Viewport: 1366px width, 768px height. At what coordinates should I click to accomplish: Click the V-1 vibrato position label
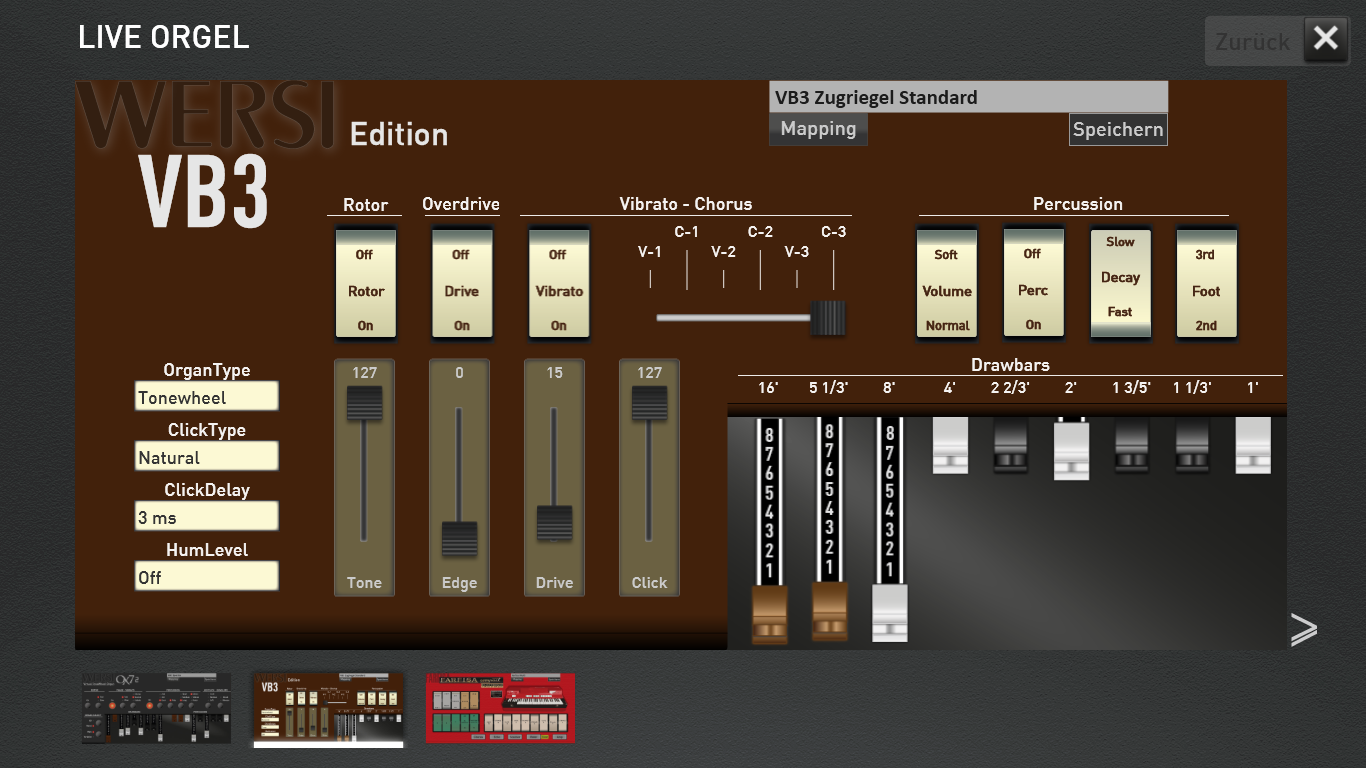[x=650, y=252]
